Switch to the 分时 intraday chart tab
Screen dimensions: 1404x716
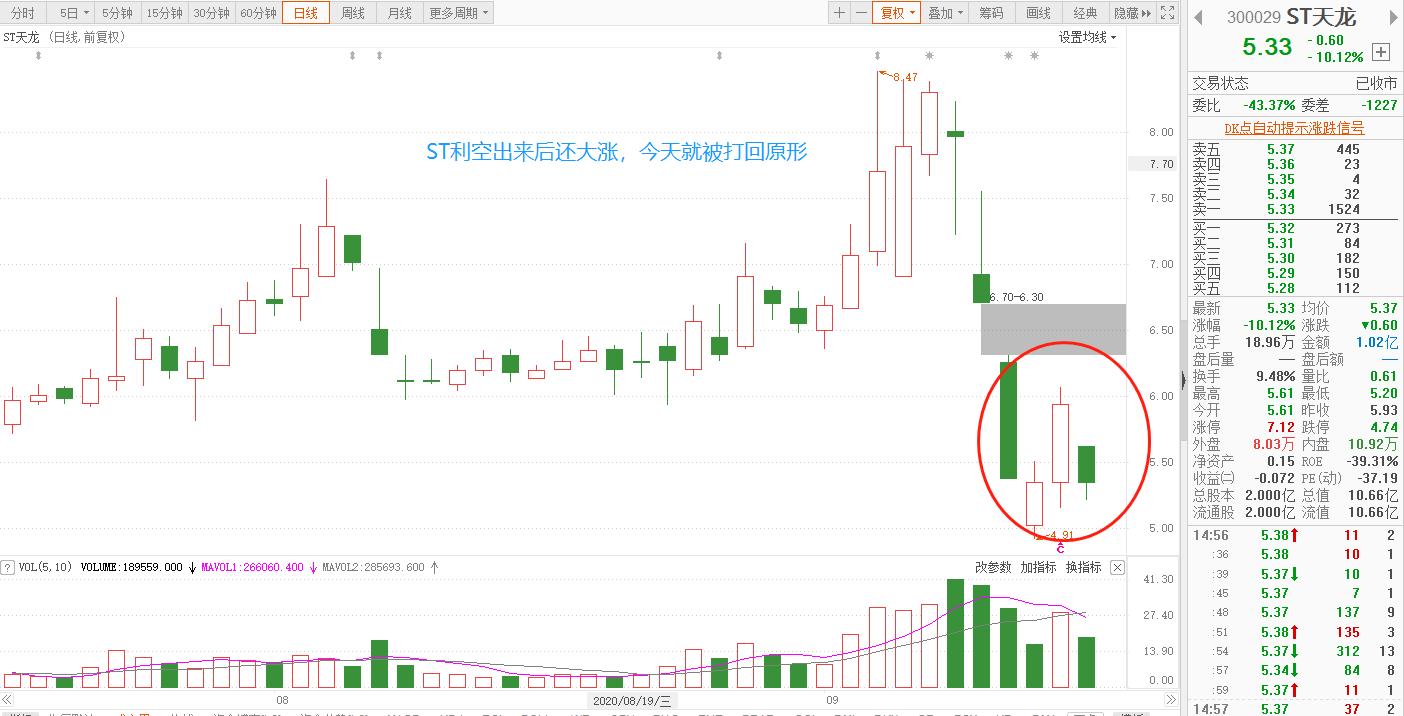click(x=22, y=13)
